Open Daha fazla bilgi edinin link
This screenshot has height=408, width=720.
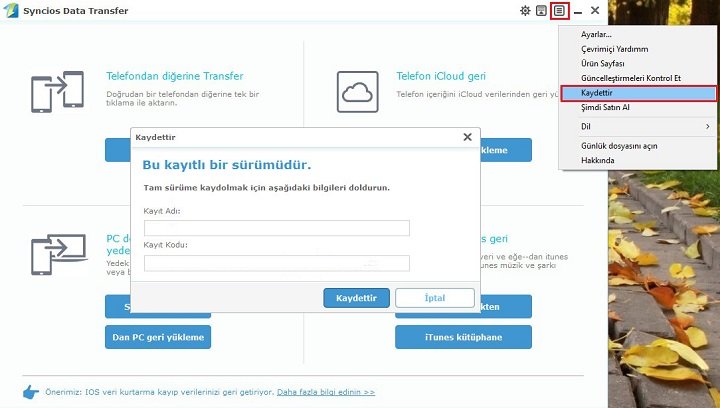(326, 392)
